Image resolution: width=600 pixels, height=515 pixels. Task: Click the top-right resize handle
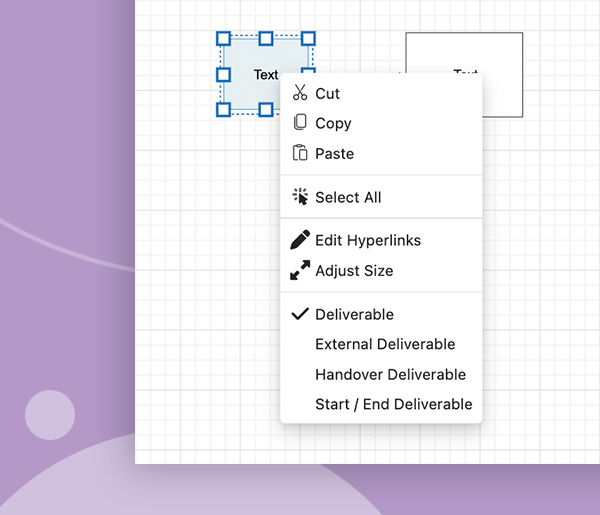point(308,39)
